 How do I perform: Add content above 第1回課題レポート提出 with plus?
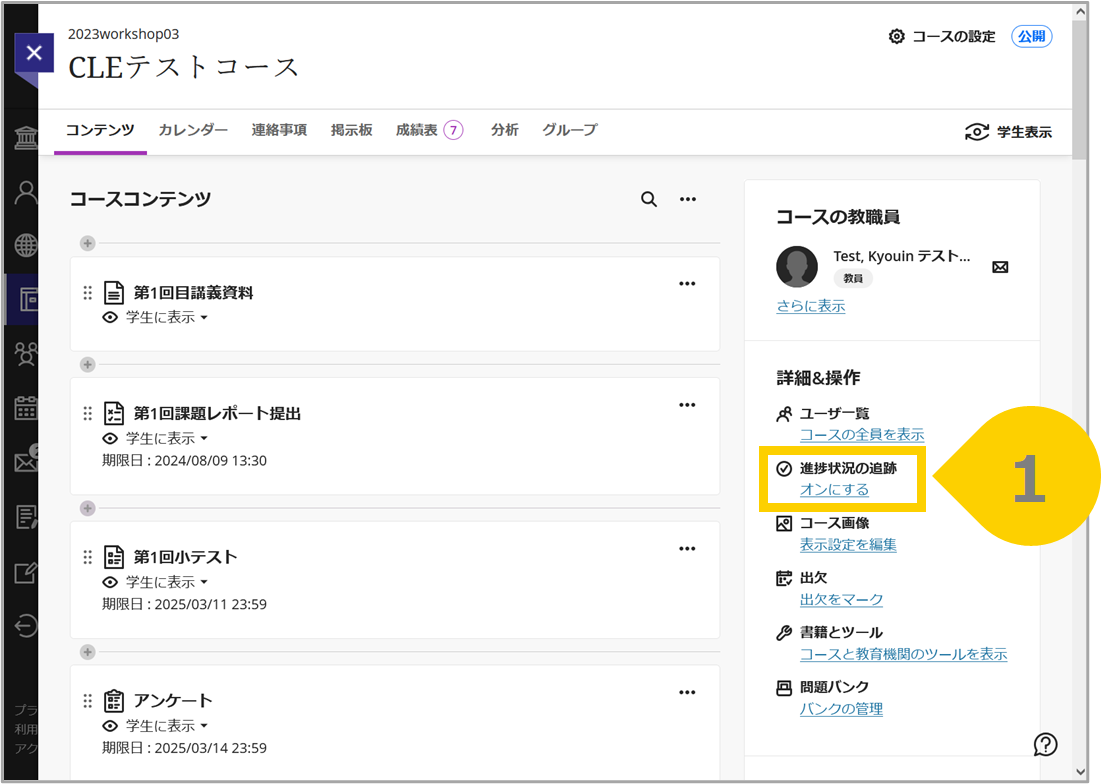pyautogui.click(x=88, y=365)
